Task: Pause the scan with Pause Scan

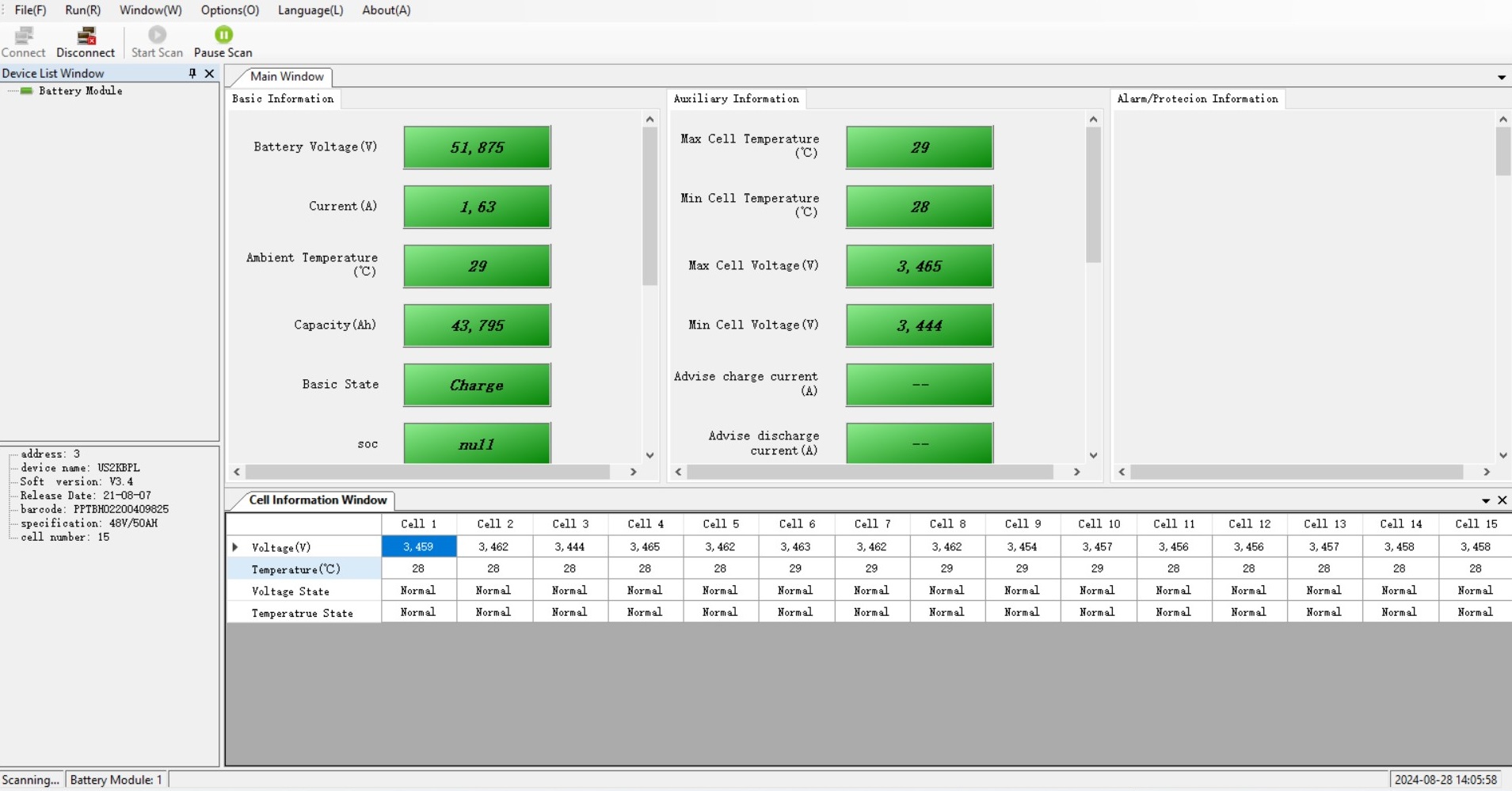Action: [x=223, y=42]
